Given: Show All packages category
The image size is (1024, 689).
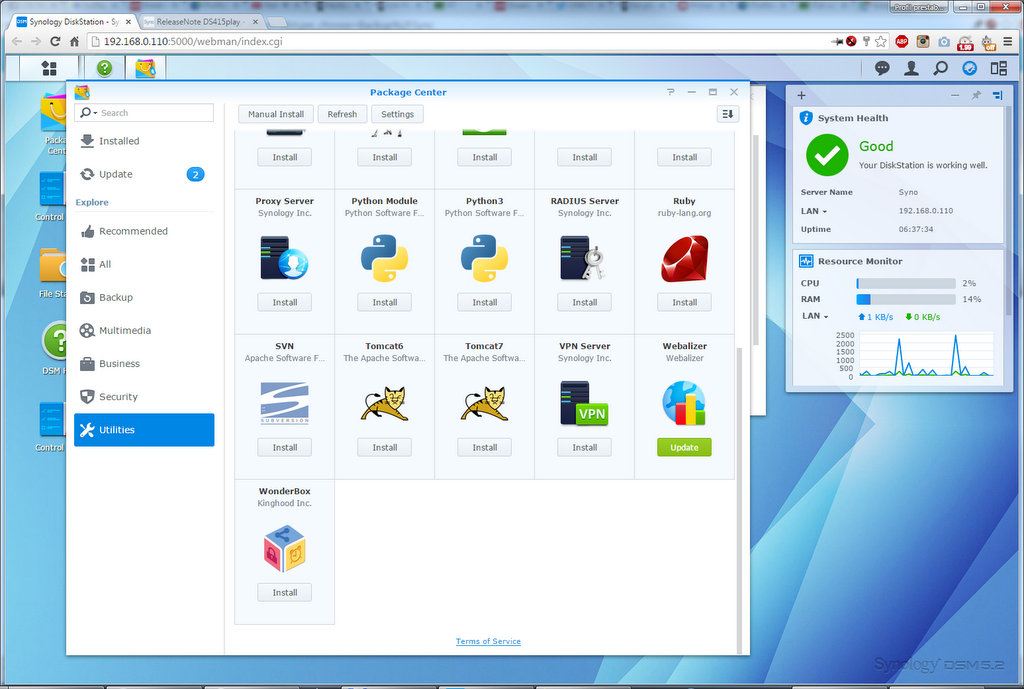Looking at the screenshot, I should coord(144,264).
